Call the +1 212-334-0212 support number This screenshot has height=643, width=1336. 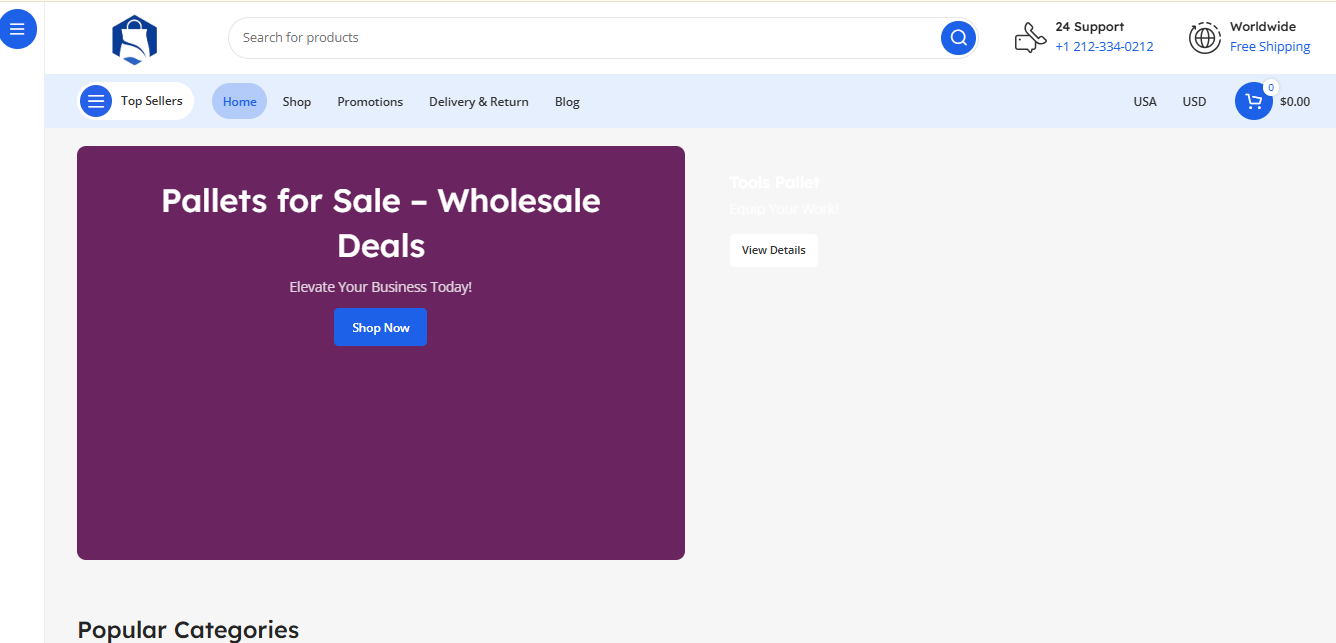coord(1104,47)
